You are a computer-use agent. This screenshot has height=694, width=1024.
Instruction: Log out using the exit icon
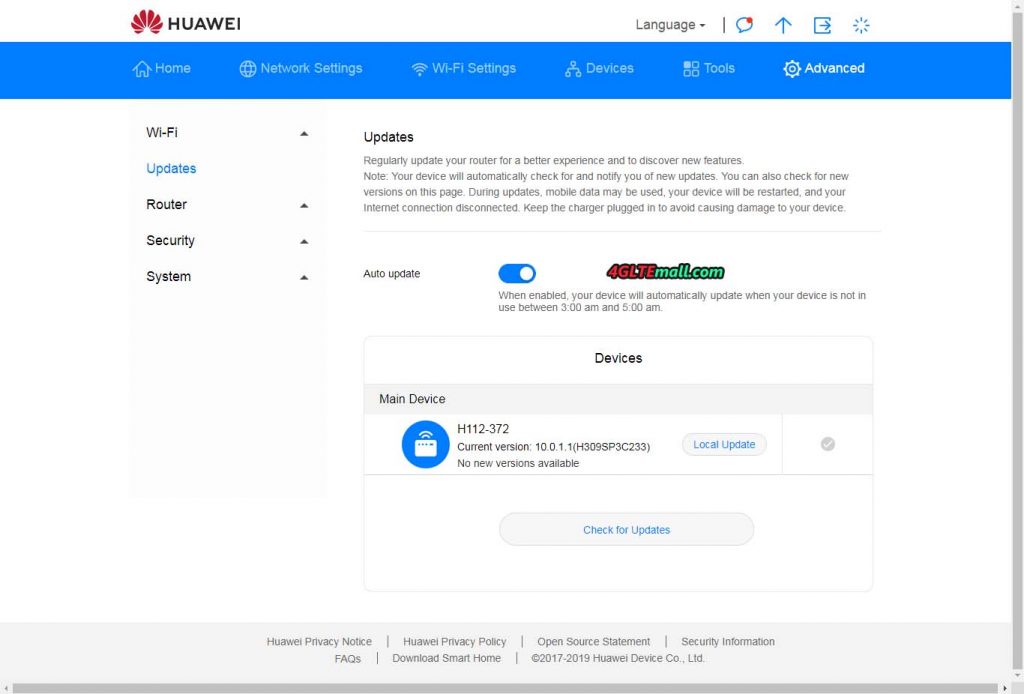[x=822, y=25]
